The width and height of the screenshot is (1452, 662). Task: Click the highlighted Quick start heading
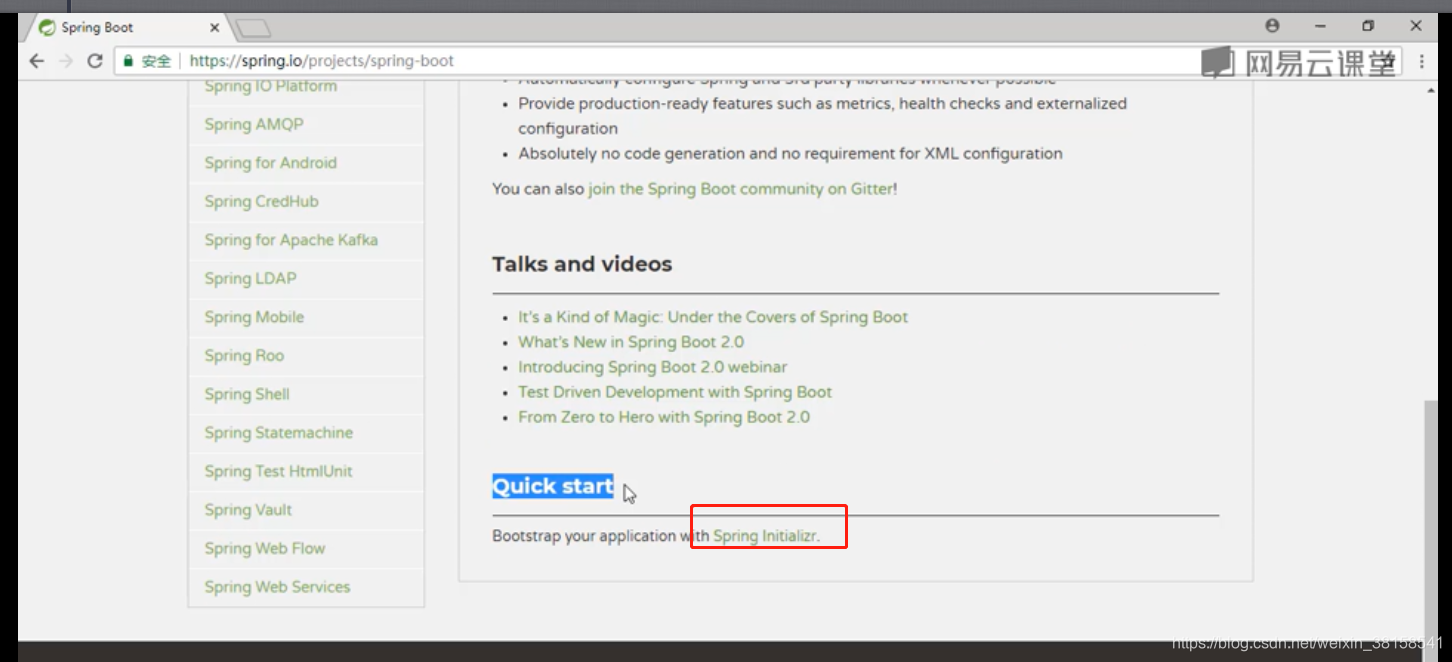click(x=553, y=486)
